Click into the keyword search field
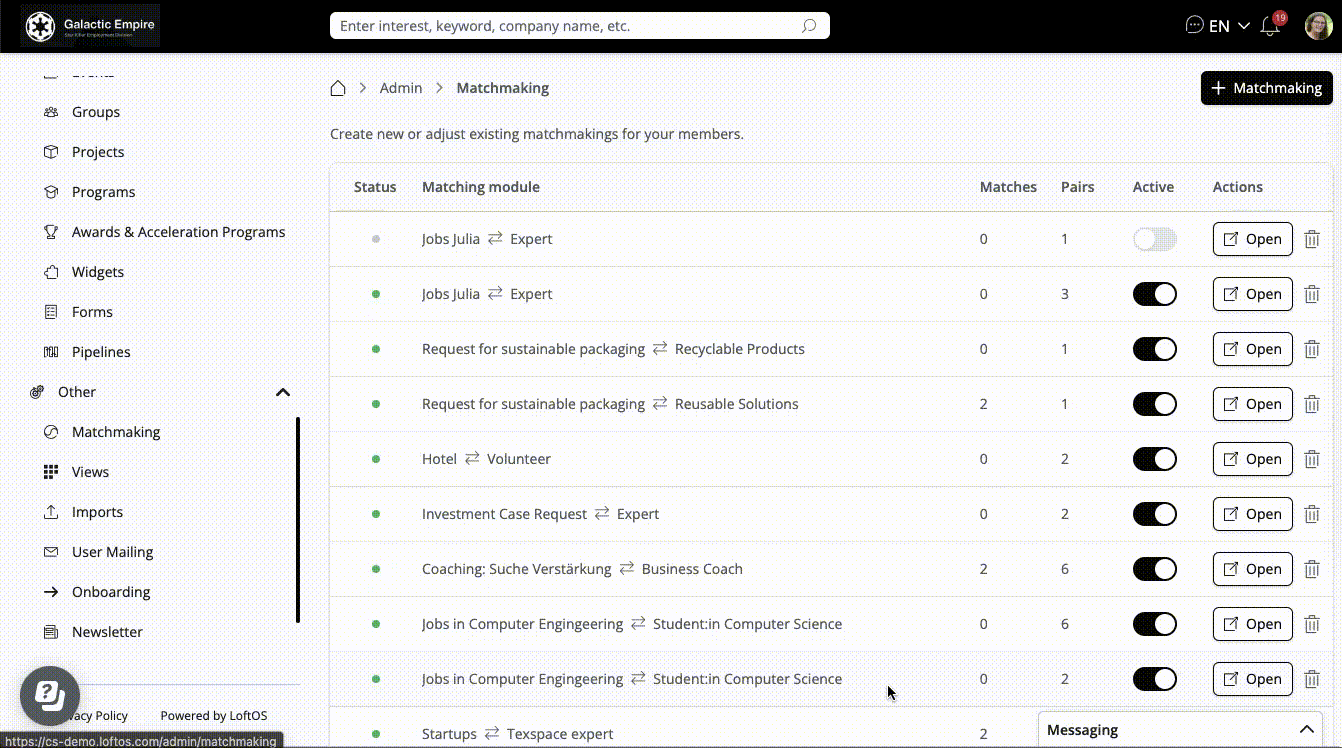The image size is (1342, 748). point(565,26)
